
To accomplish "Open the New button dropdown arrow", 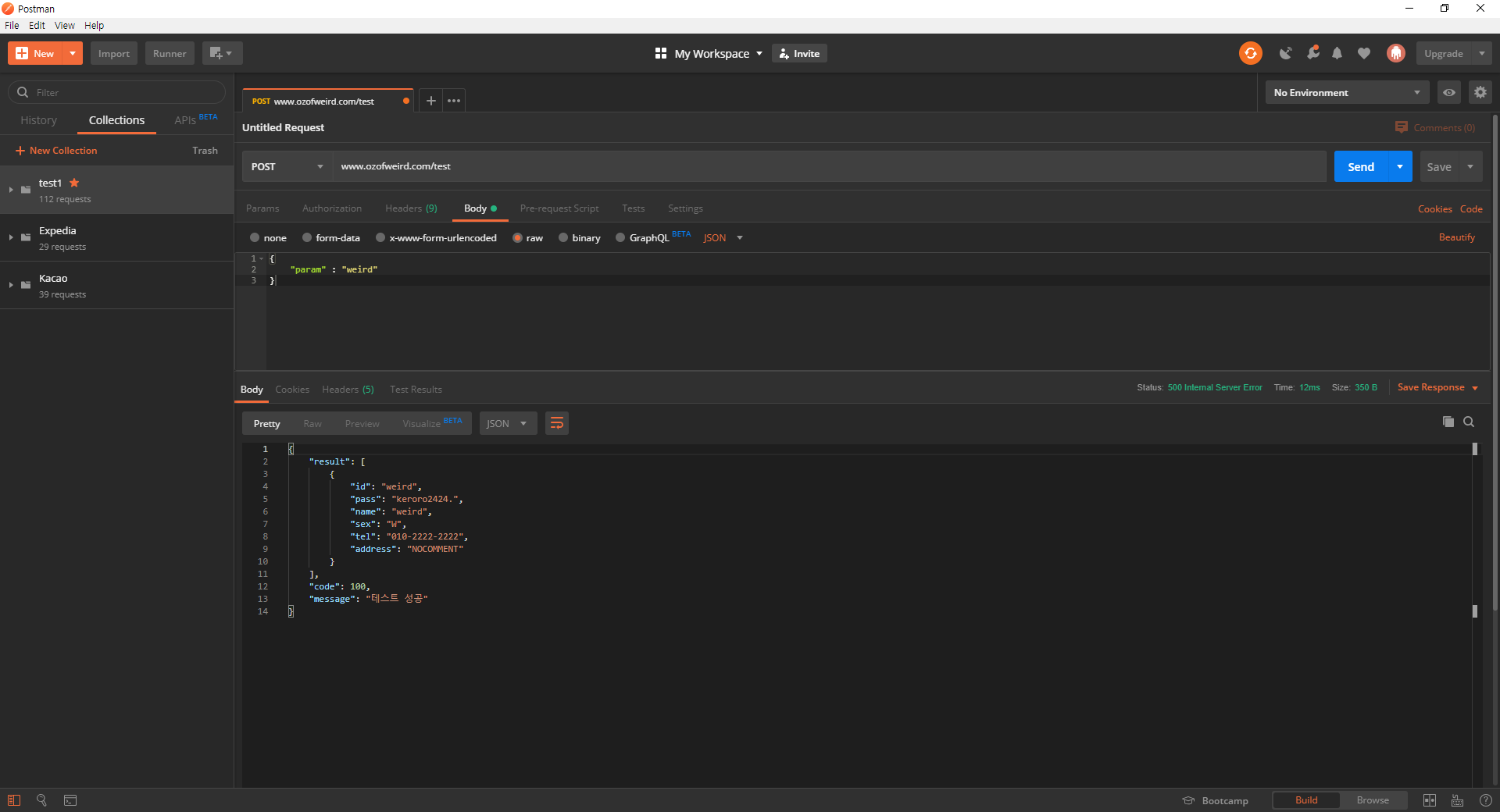I will point(73,53).
